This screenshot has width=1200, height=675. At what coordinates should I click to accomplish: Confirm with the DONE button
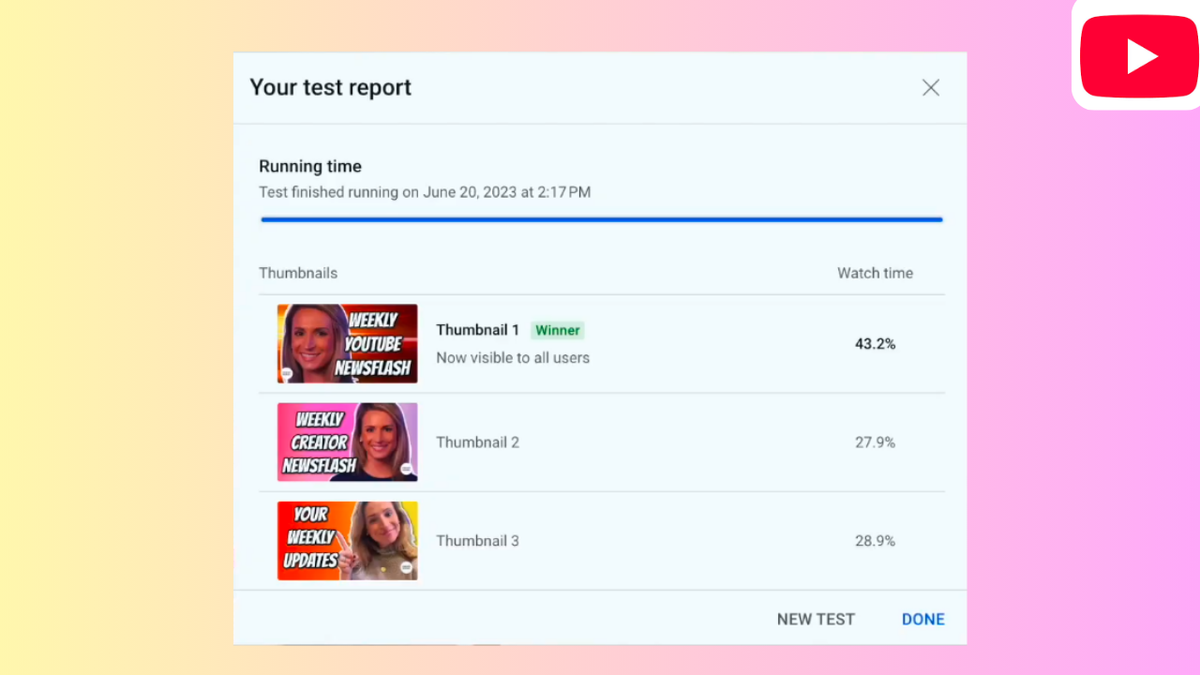click(x=922, y=619)
